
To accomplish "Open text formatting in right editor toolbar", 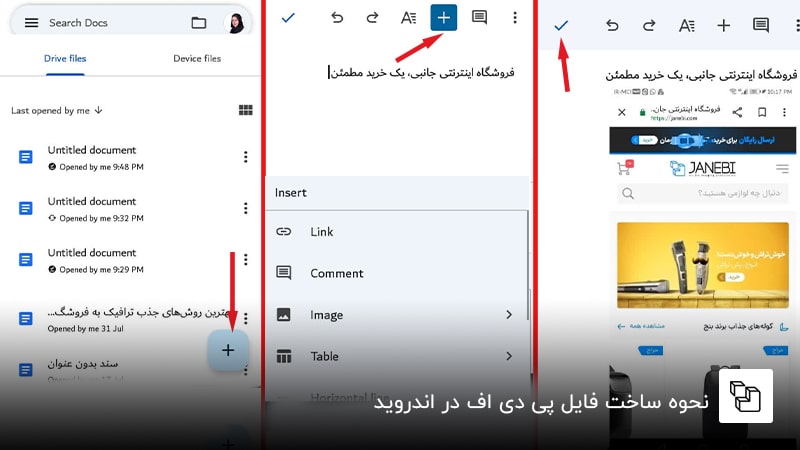I will (686, 25).
